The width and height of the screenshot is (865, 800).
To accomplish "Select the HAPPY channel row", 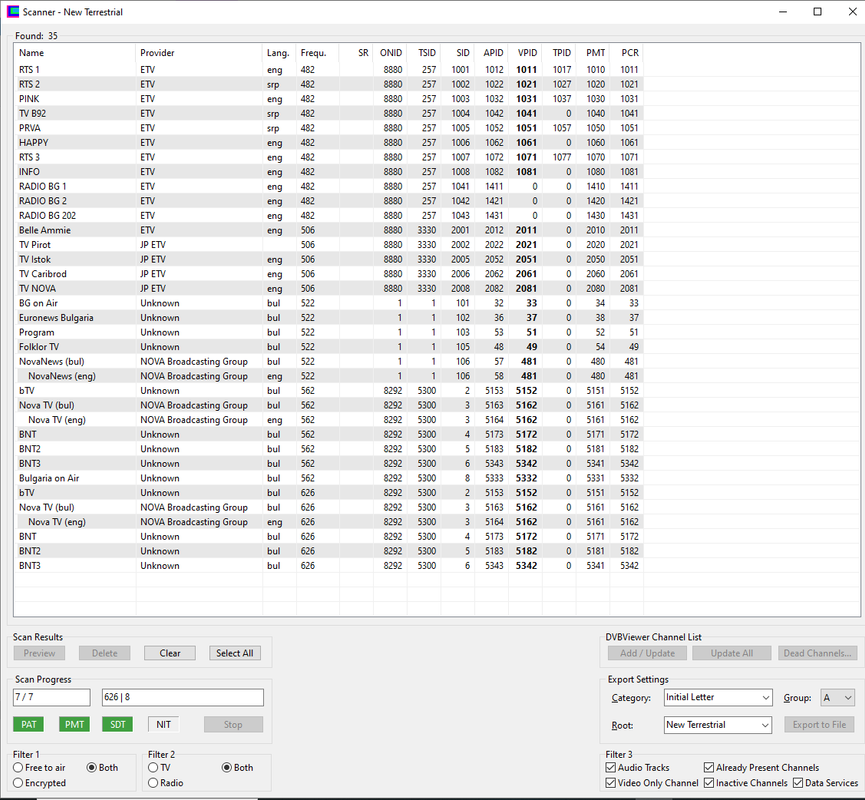I will [x=329, y=142].
